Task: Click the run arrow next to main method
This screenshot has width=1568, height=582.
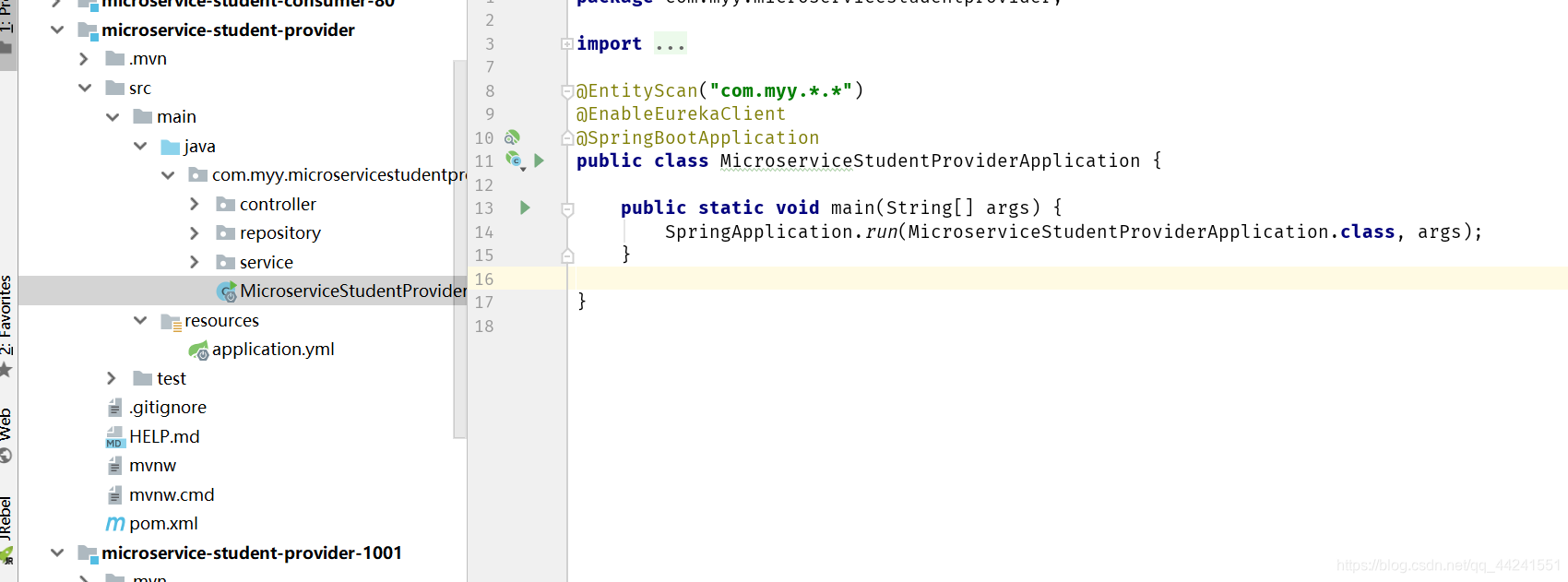Action: point(525,208)
